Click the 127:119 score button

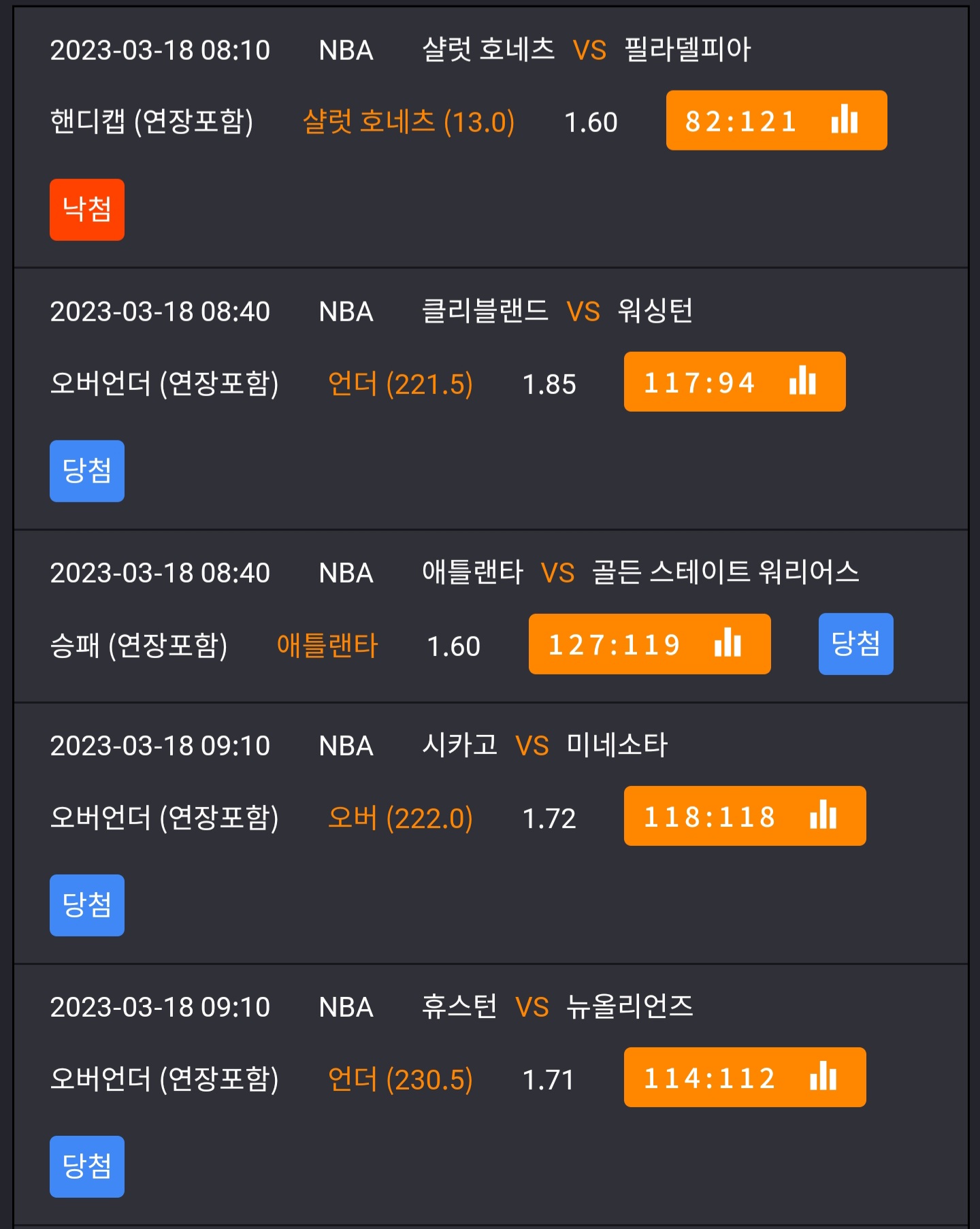[650, 644]
